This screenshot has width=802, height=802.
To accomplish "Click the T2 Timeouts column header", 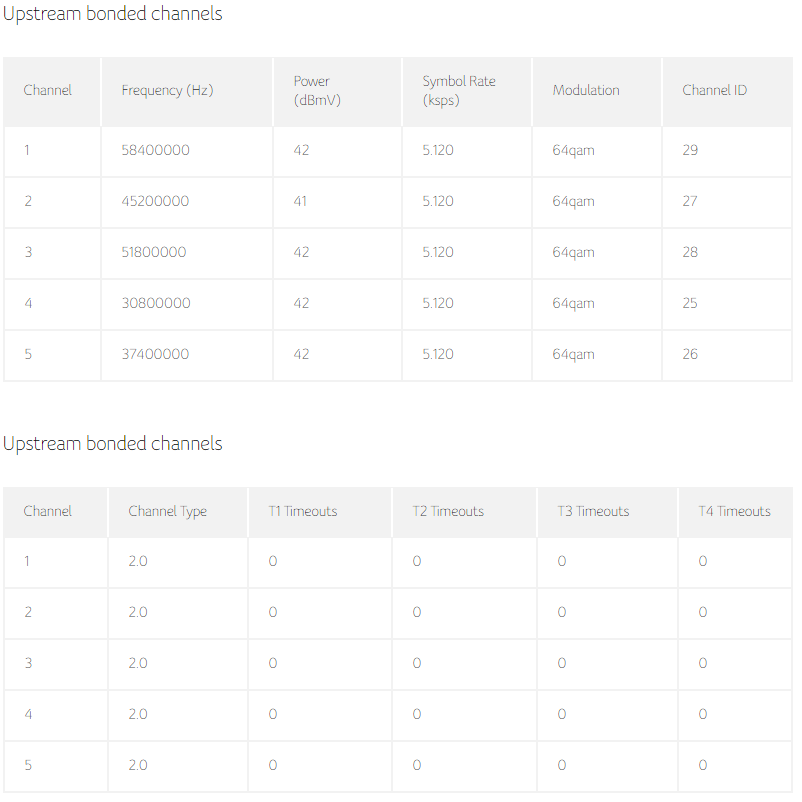I will tap(448, 511).
